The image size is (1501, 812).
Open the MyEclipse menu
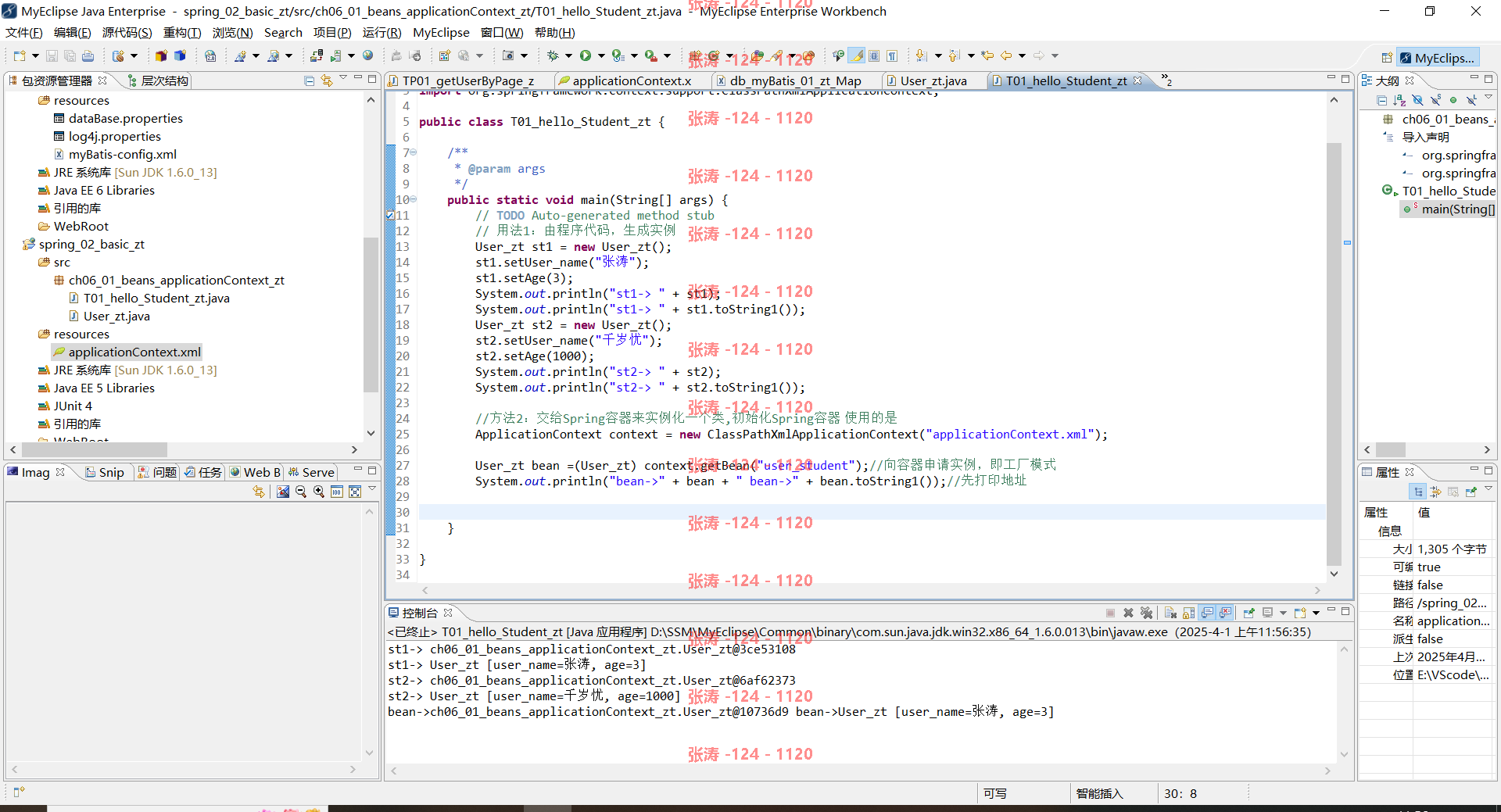pos(441,33)
